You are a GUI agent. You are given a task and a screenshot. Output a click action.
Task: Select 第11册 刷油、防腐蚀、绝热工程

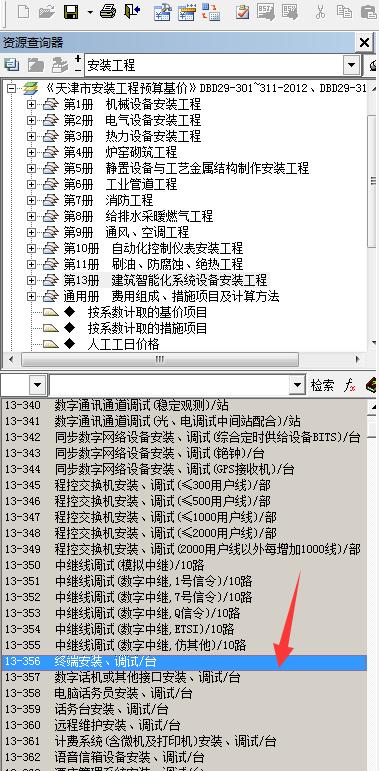pyautogui.click(x=153, y=264)
